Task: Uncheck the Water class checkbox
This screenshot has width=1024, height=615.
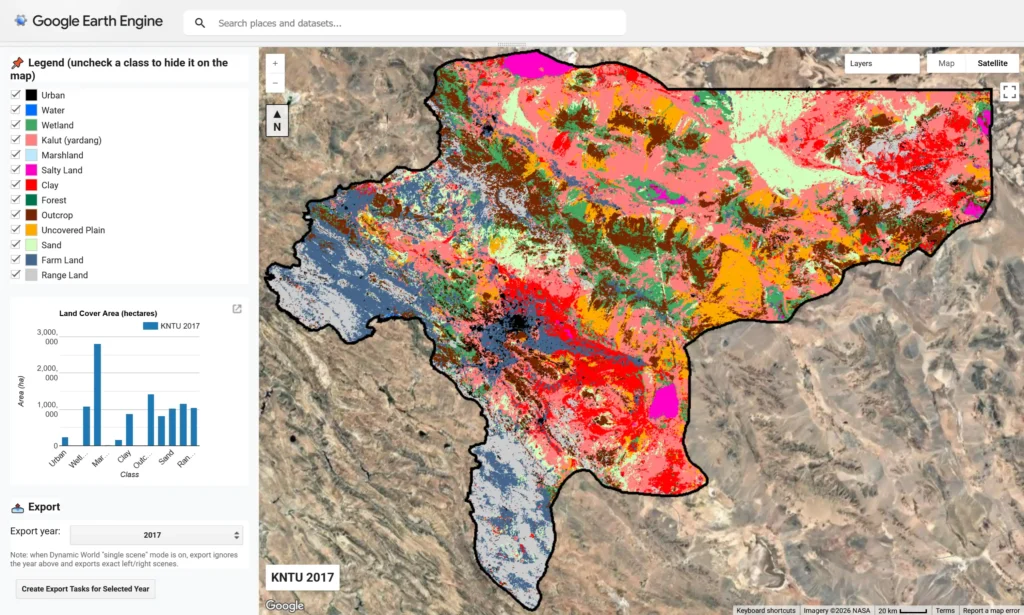Action: (x=16, y=110)
